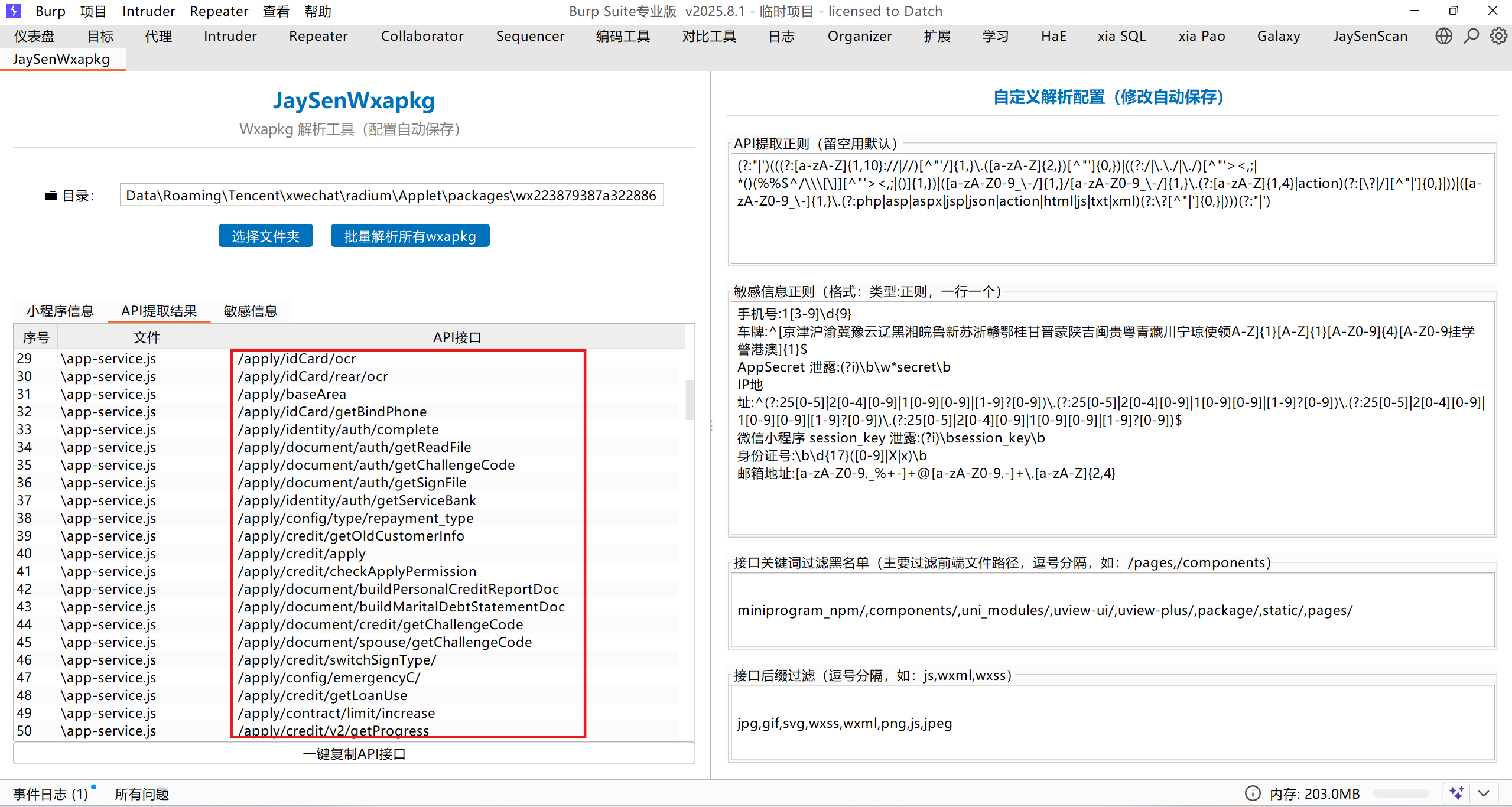Click the folder icon beside 目录 label
The height and width of the screenshot is (807, 1512).
[x=51, y=196]
